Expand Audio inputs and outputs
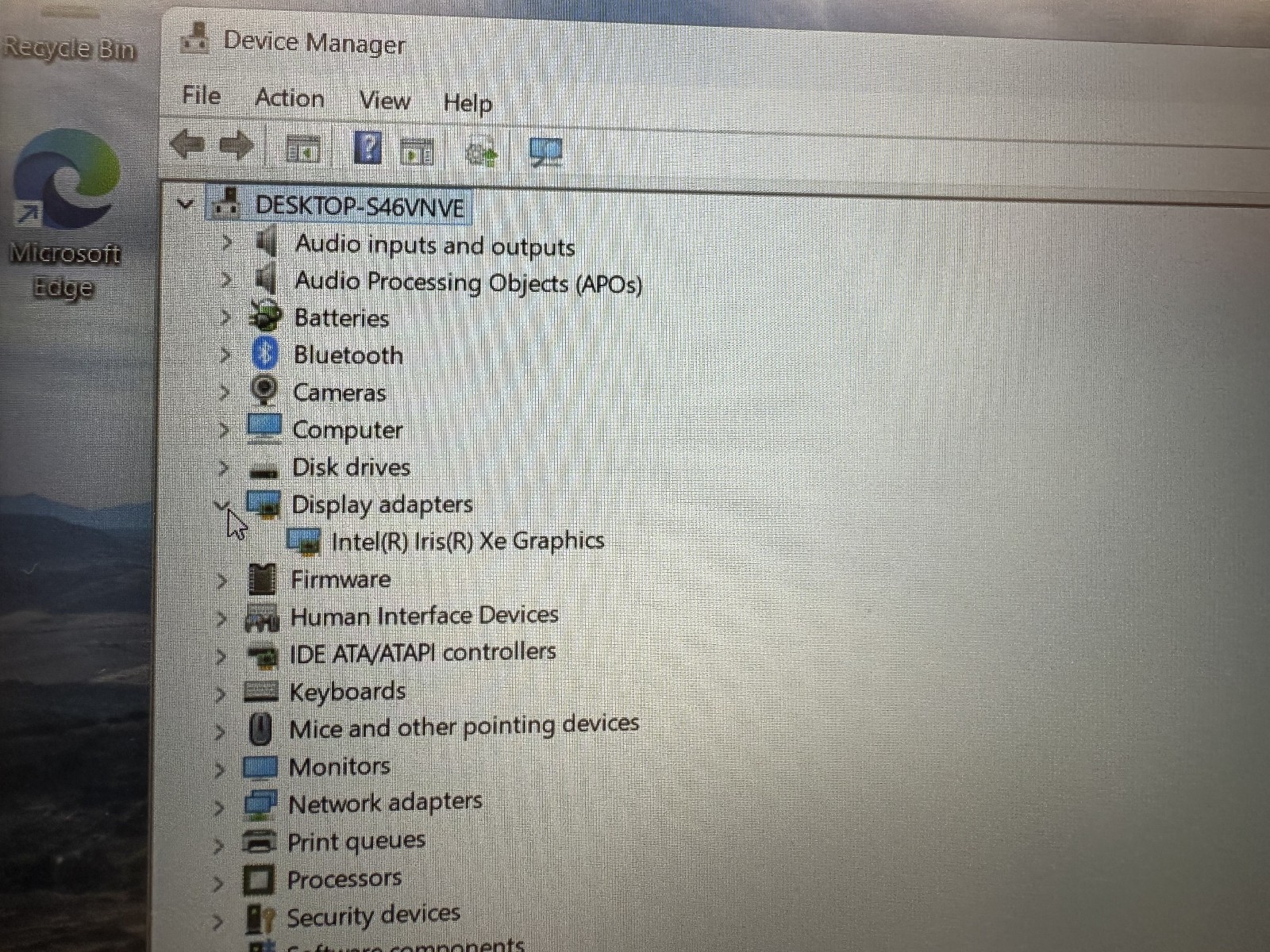The height and width of the screenshot is (952, 1270). (x=226, y=241)
